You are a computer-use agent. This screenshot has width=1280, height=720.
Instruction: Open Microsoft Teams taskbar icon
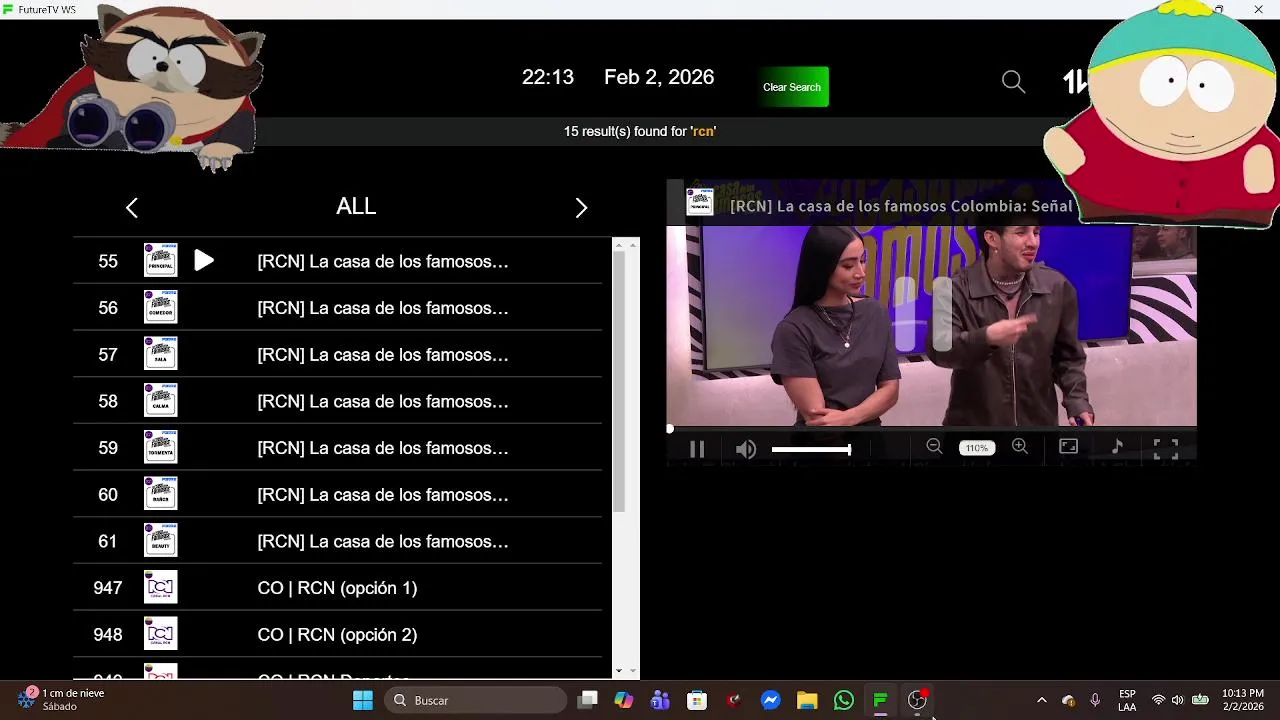click(x=660, y=700)
